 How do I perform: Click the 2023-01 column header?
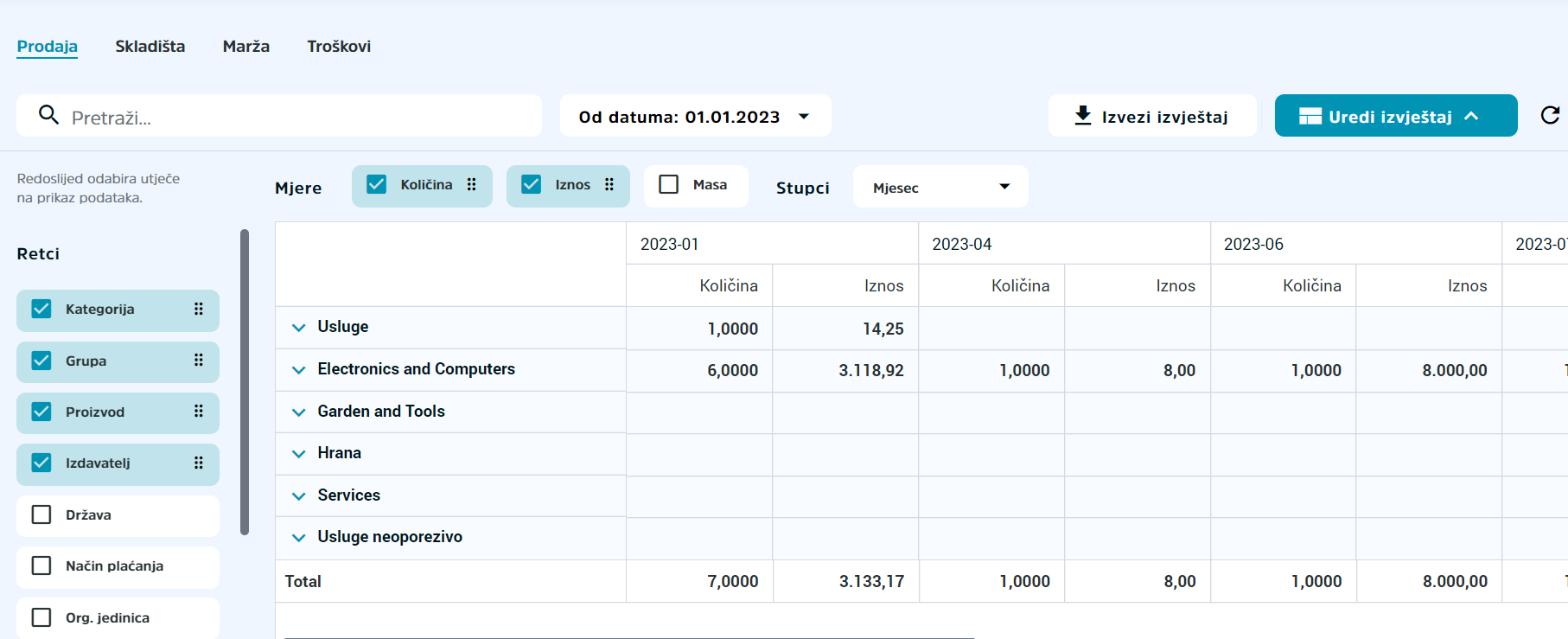772,244
